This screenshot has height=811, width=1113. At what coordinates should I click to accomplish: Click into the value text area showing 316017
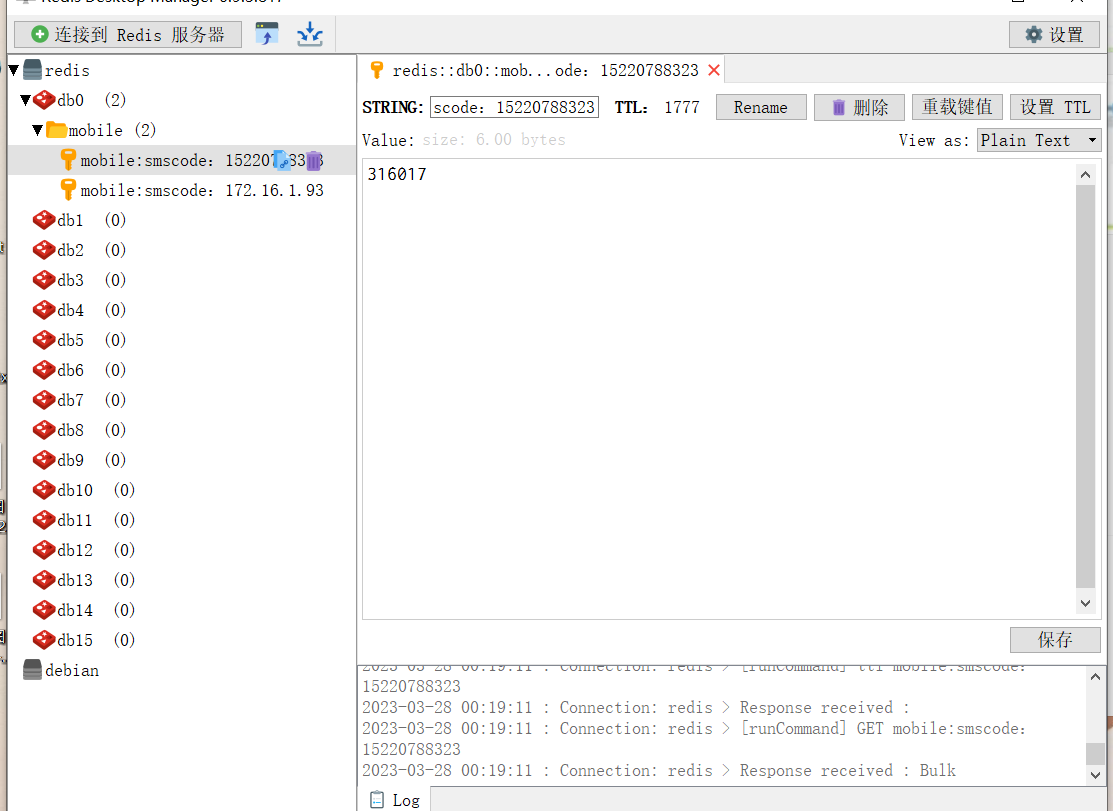click(720, 389)
